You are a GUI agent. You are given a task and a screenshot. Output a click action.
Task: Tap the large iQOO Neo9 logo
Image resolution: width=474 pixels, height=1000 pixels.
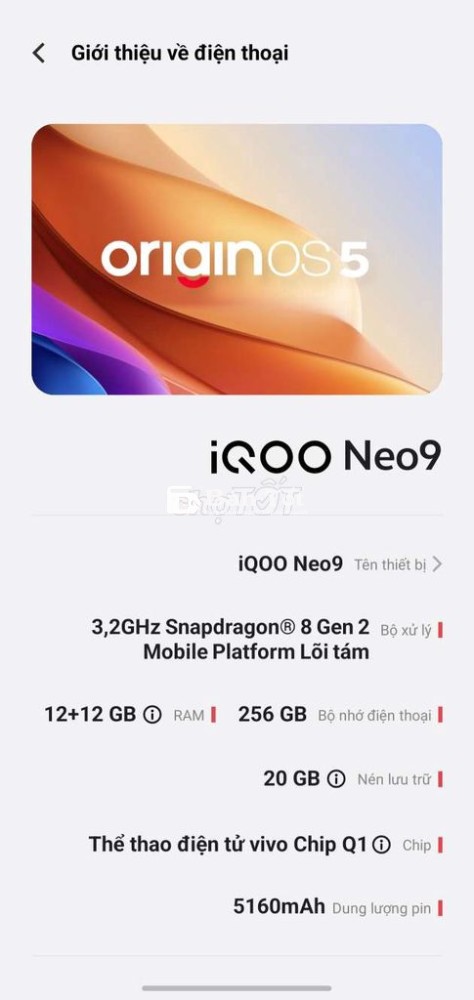[326, 457]
